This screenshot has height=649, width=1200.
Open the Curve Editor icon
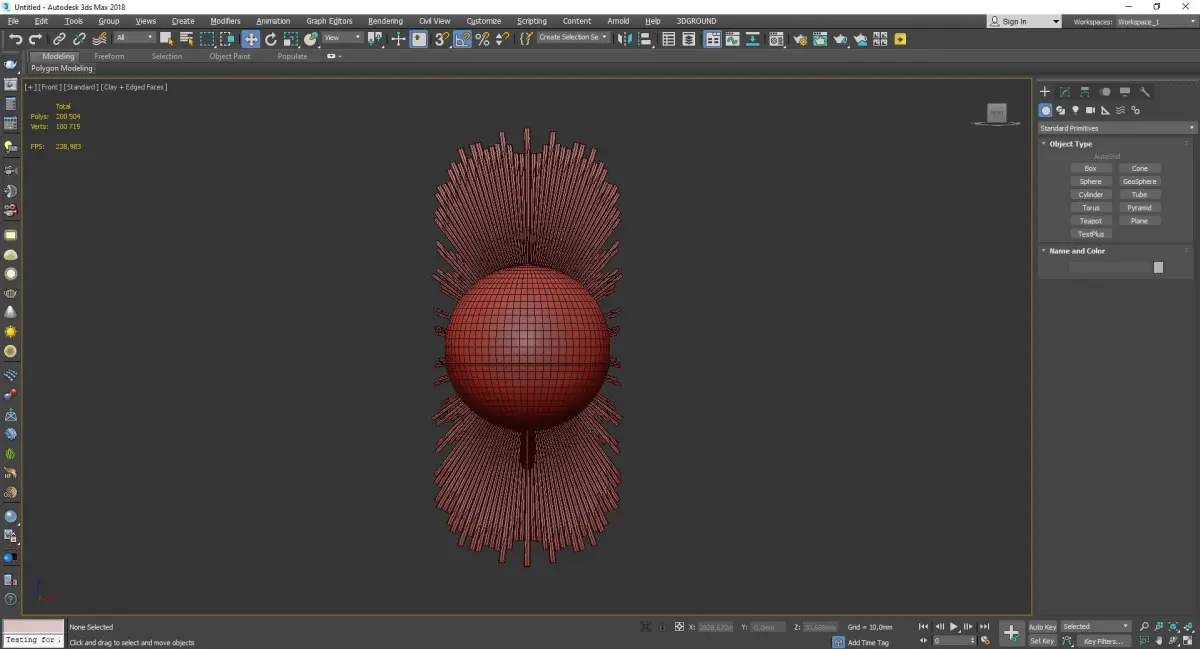[732, 39]
